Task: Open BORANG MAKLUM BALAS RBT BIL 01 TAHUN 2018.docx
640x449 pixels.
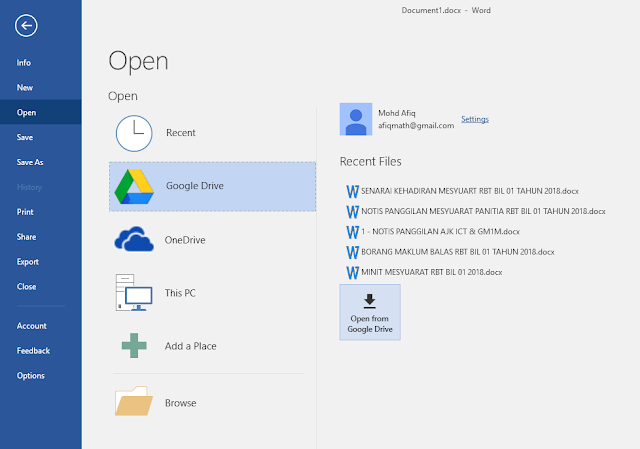Action: coord(458,252)
